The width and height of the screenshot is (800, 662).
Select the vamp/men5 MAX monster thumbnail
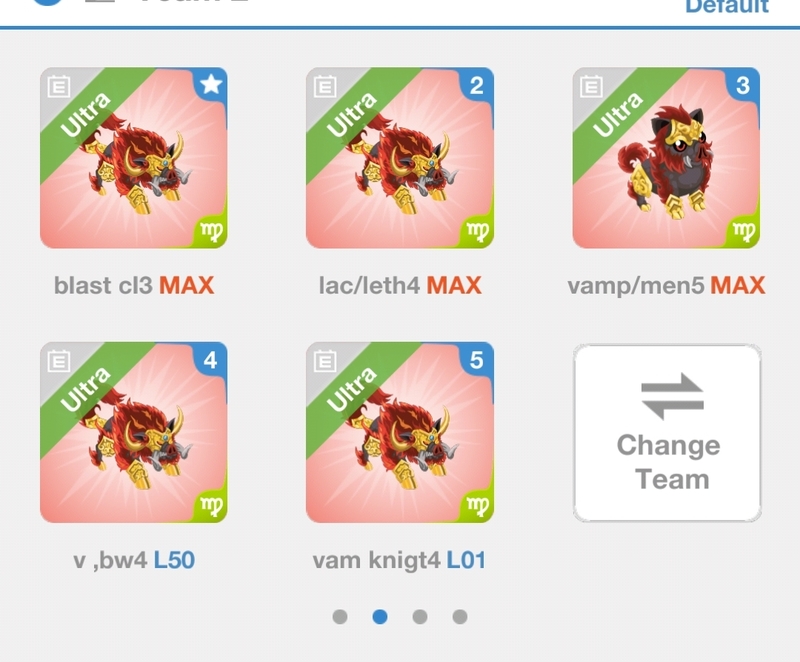tap(666, 158)
